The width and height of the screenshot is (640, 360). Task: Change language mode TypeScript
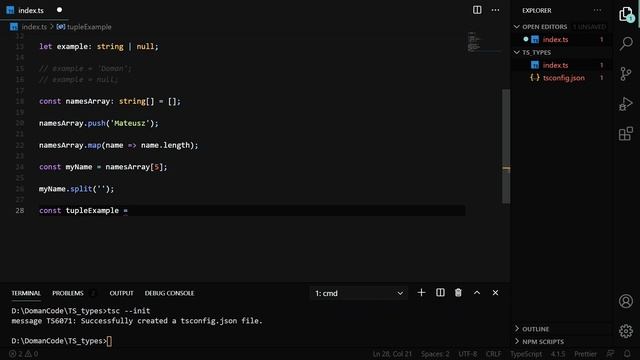point(526,354)
